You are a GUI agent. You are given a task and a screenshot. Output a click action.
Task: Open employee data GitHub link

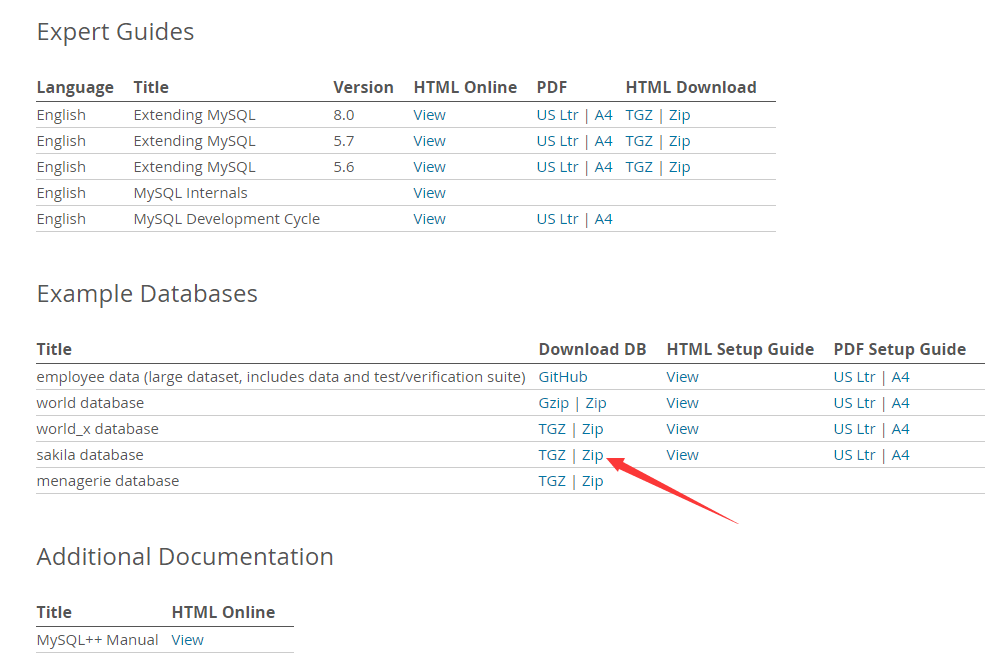click(x=563, y=377)
